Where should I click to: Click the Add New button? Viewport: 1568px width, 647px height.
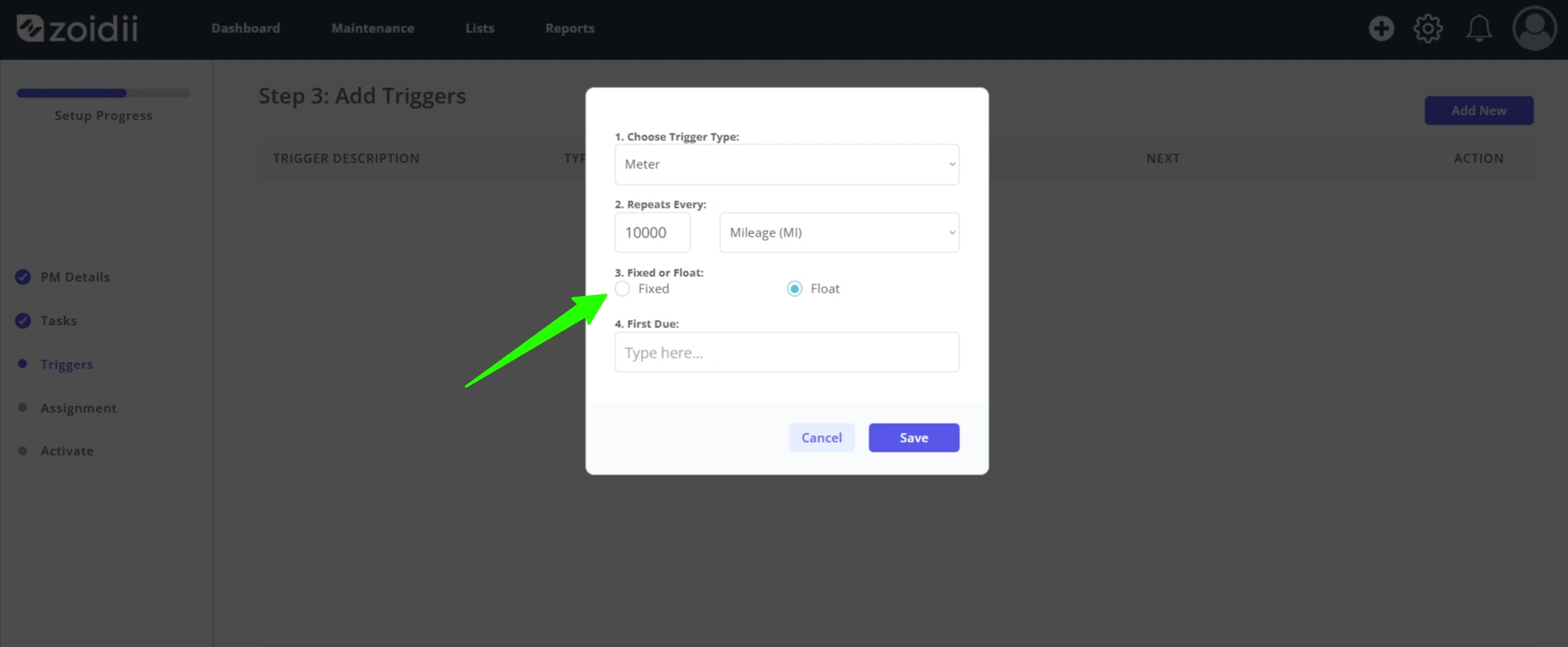click(x=1479, y=110)
